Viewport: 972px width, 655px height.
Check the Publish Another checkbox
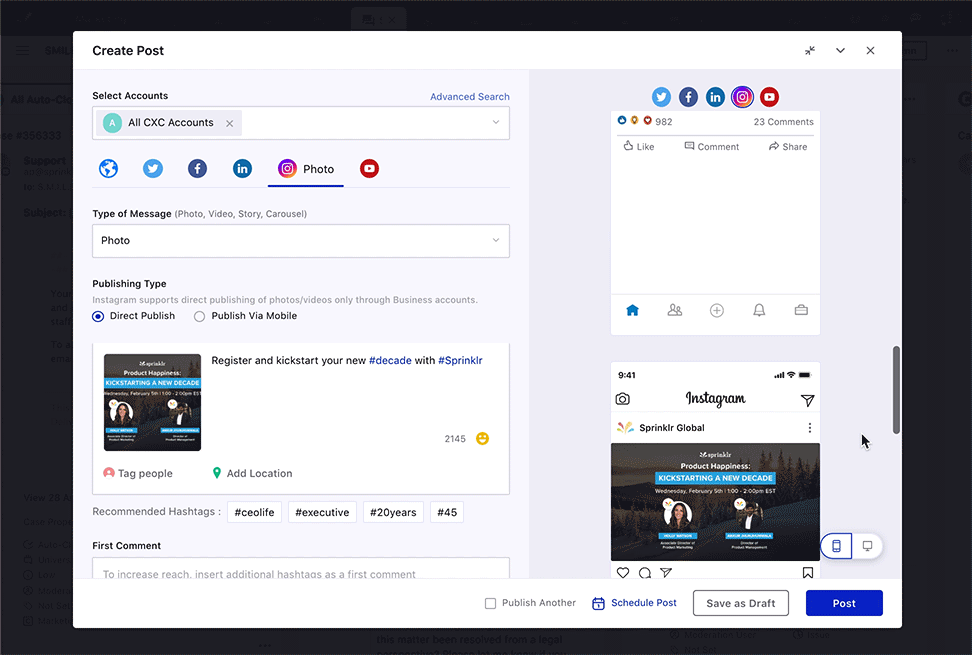click(490, 603)
